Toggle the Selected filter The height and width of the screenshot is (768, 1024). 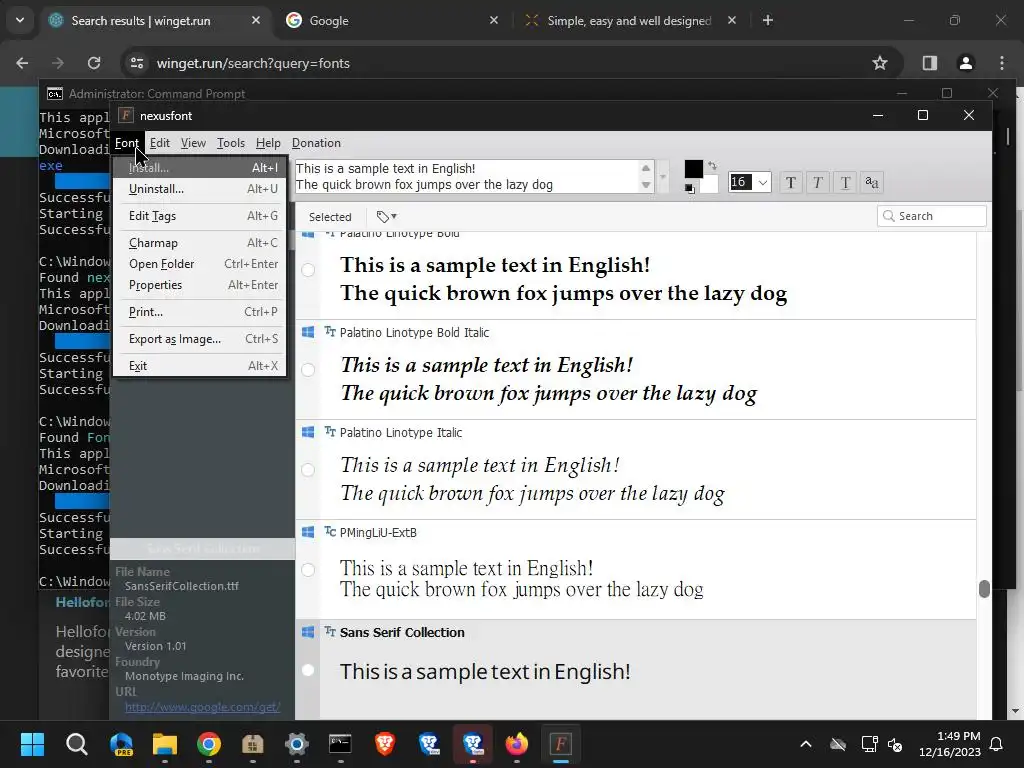coord(330,217)
